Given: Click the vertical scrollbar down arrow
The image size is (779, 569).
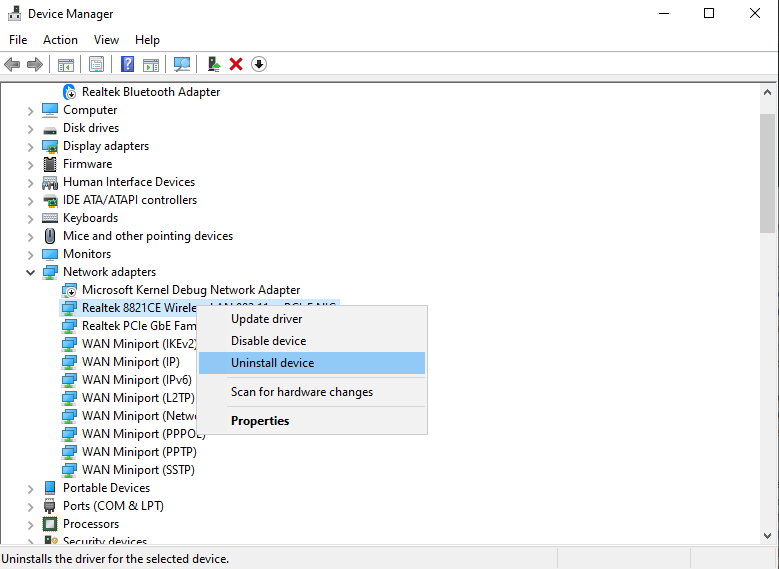Looking at the screenshot, I should pos(768,537).
